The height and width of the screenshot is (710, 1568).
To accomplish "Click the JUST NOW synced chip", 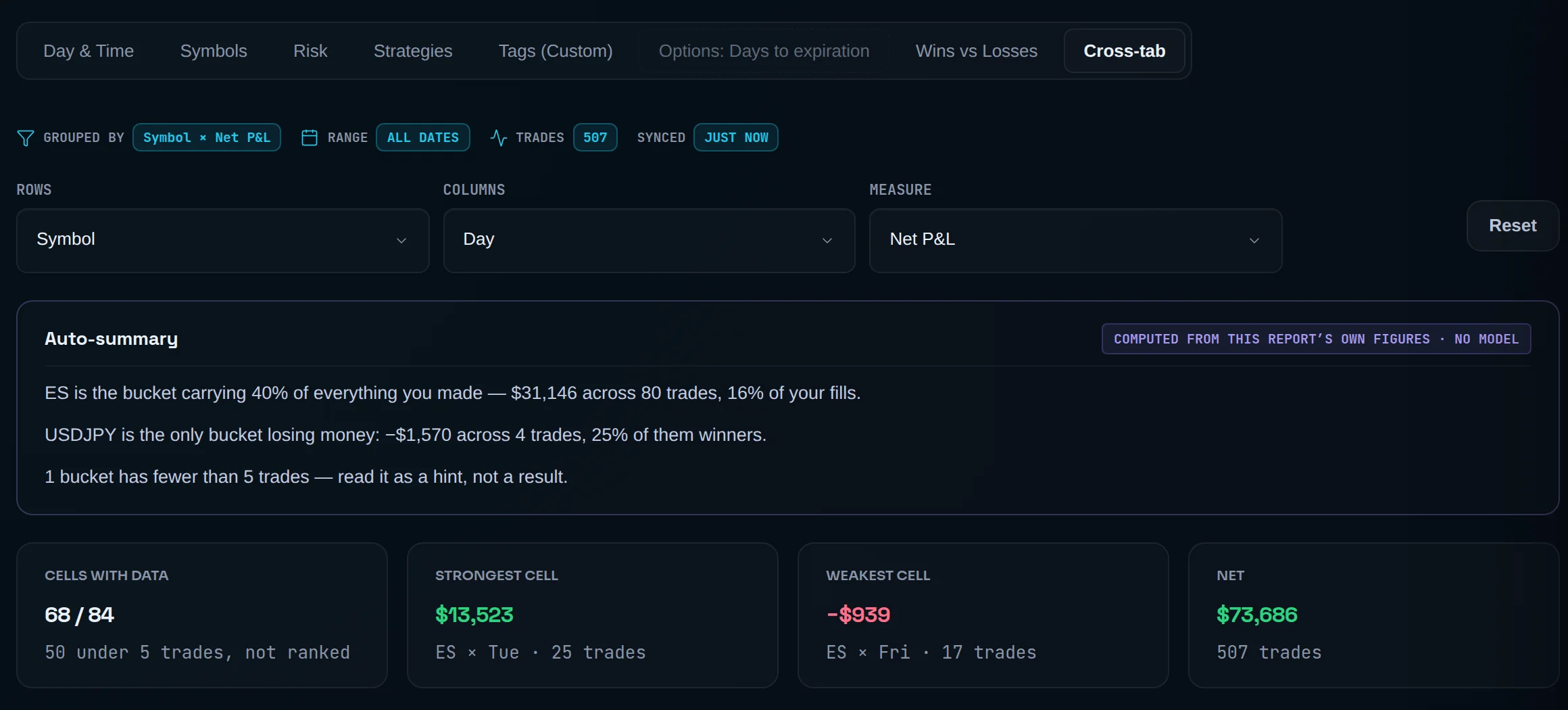I will tap(736, 138).
